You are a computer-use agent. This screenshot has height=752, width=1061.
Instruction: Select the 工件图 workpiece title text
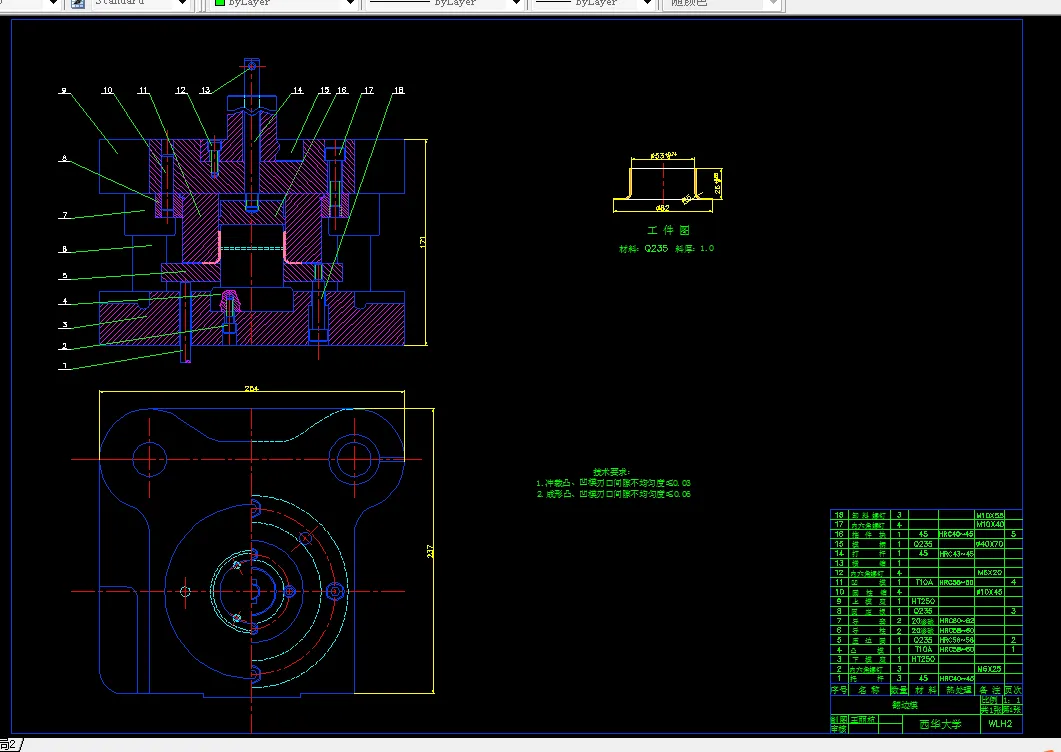pos(669,230)
